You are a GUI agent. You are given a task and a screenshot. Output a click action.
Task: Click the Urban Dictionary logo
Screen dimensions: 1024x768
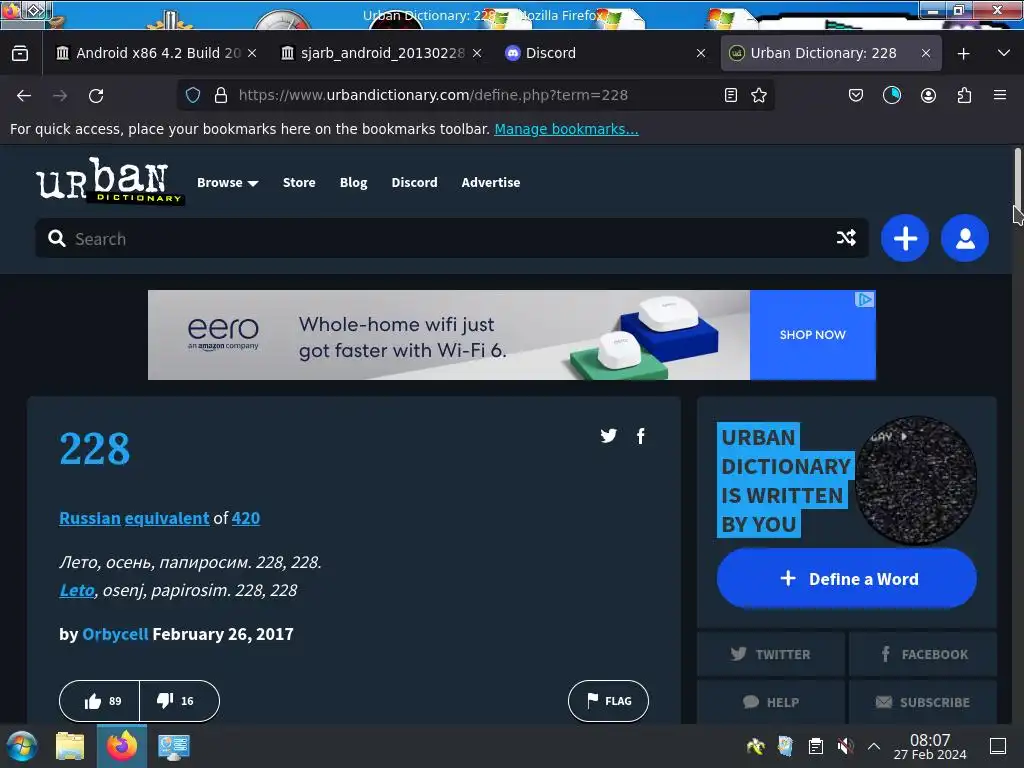(109, 181)
